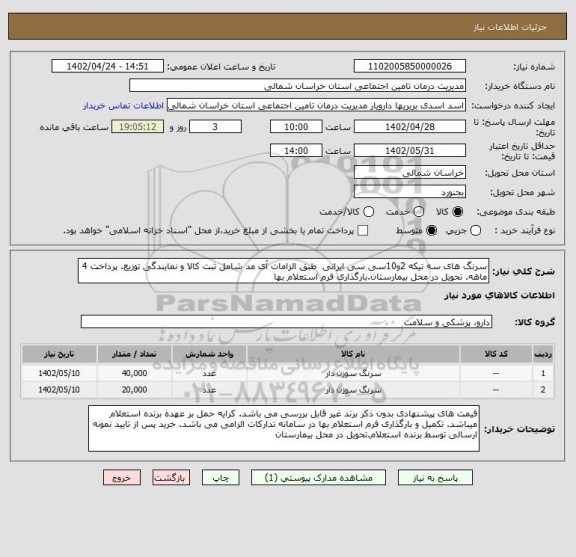The image size is (576, 557).
Task: Click the remaining time field 19:05:12
Action: [x=138, y=127]
